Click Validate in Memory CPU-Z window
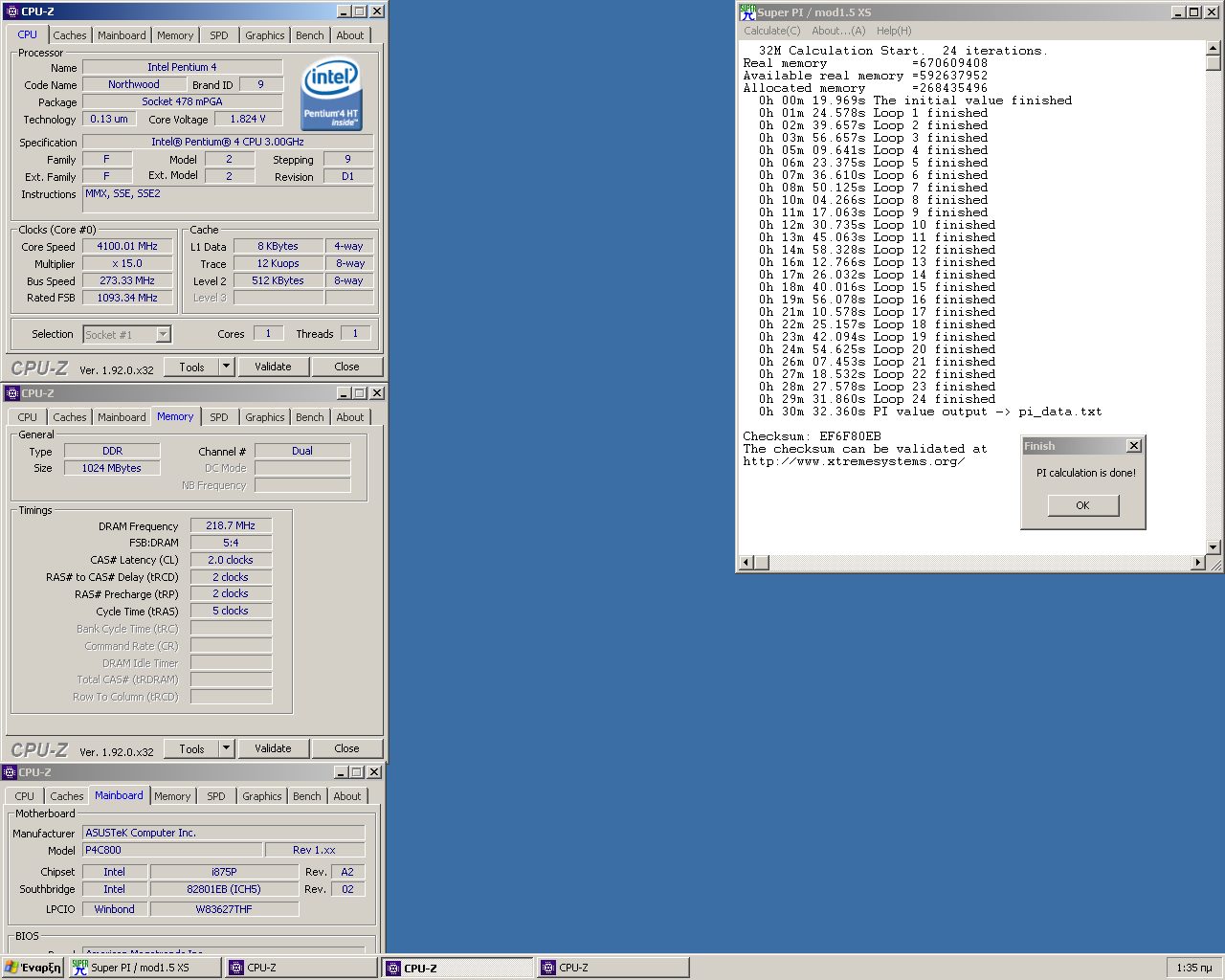Viewport: 1225px width, 980px height. tap(273, 748)
